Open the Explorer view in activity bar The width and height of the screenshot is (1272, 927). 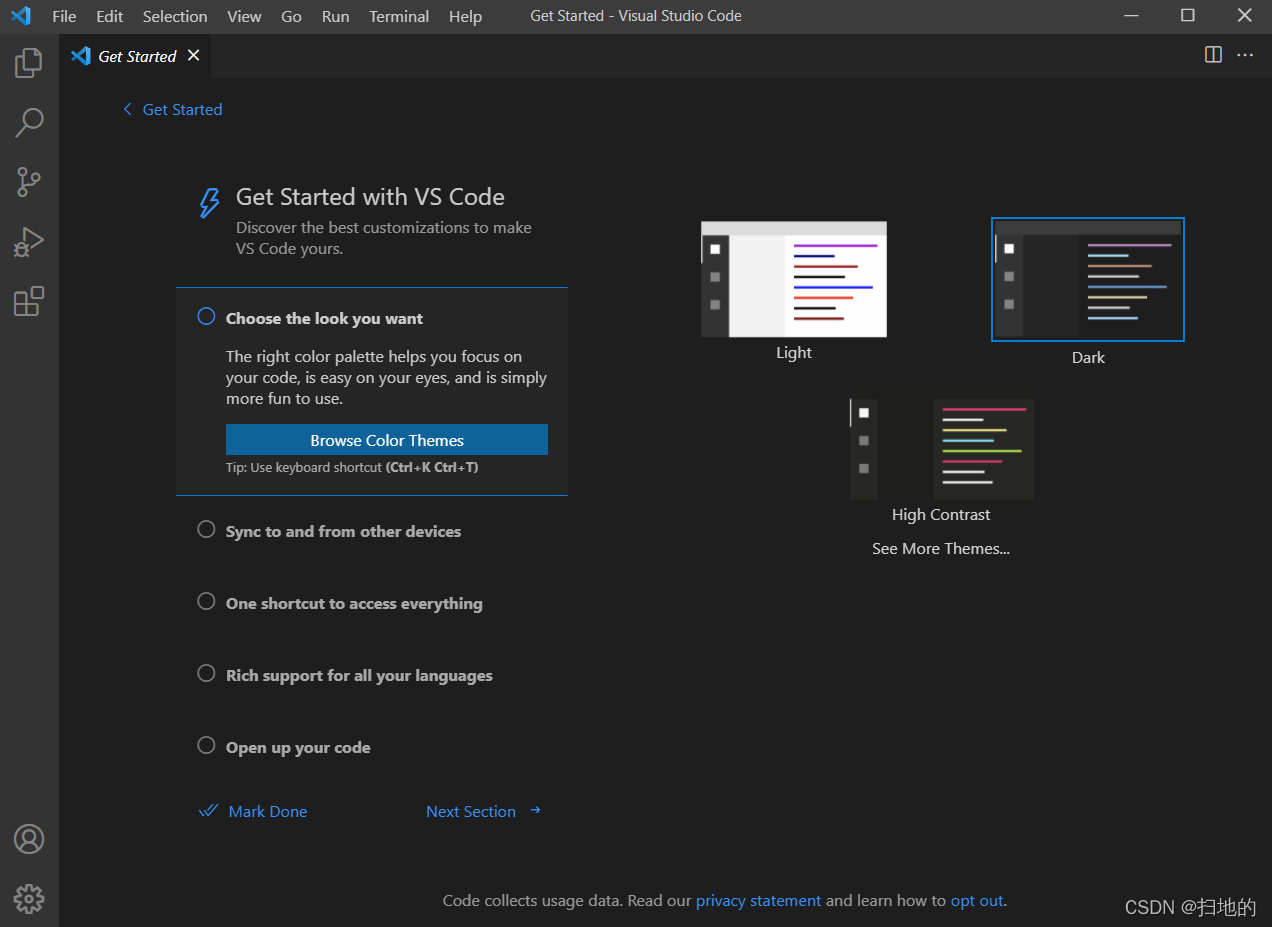click(29, 63)
